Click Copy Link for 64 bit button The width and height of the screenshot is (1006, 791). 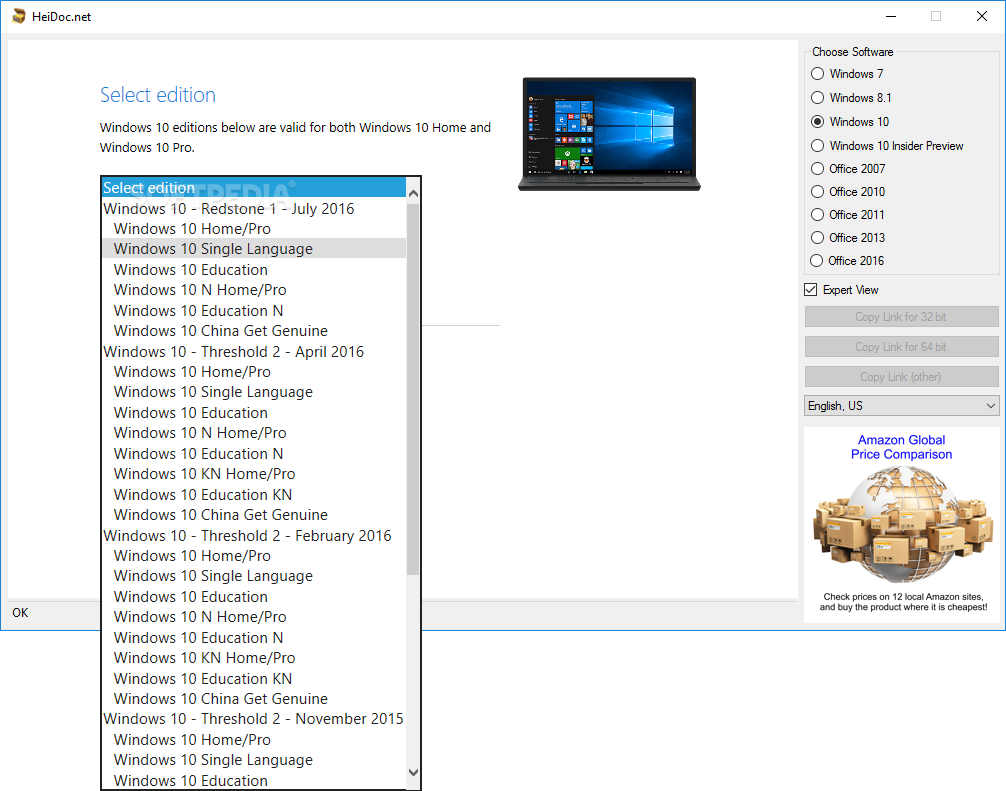(901, 346)
